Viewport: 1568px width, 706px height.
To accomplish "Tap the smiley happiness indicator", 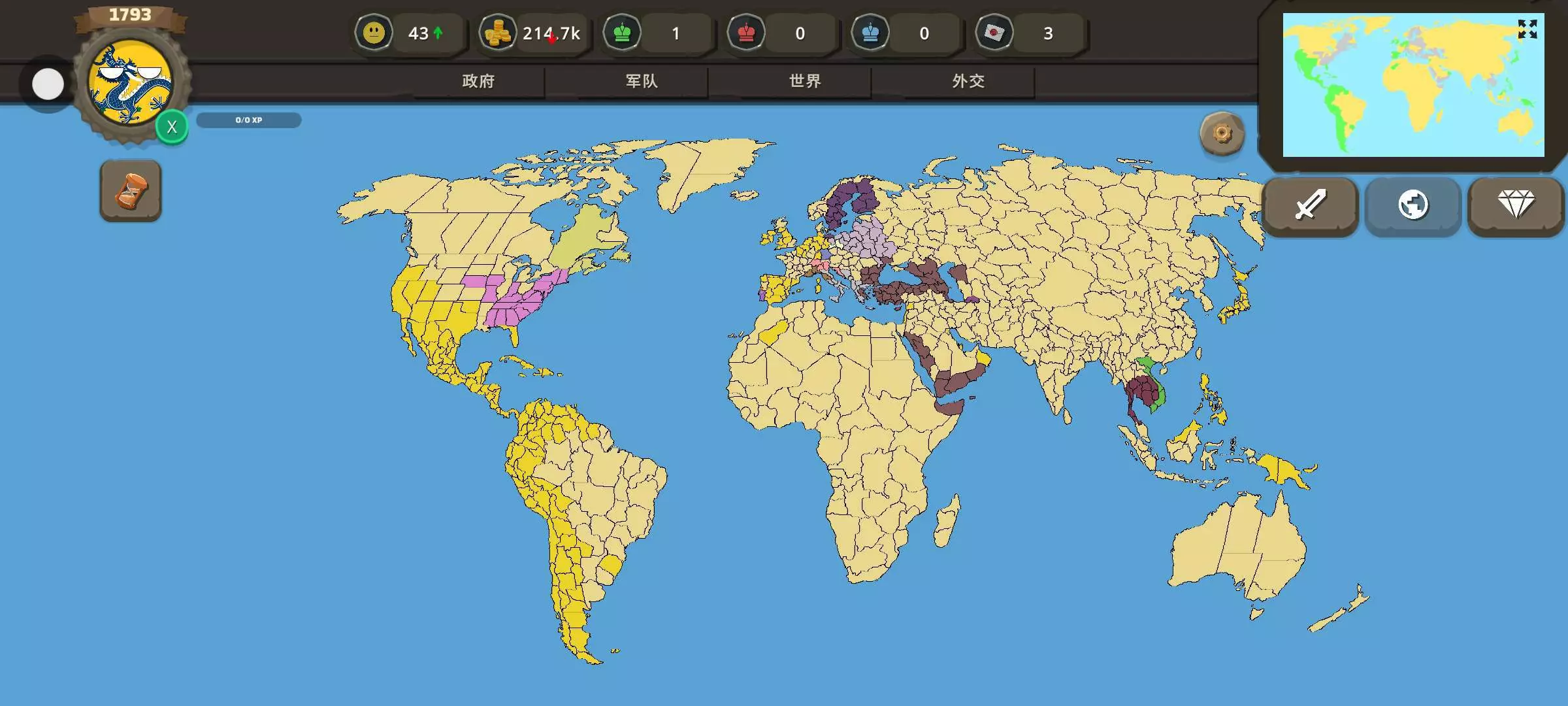I will (374, 33).
